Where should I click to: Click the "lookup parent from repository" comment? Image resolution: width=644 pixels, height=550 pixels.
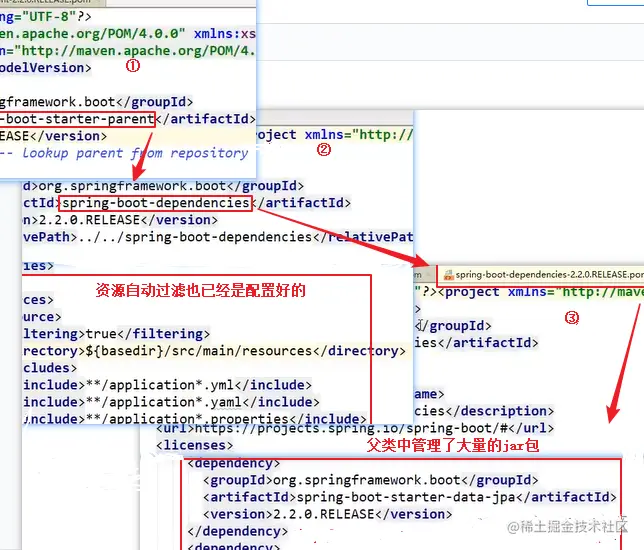click(x=135, y=153)
